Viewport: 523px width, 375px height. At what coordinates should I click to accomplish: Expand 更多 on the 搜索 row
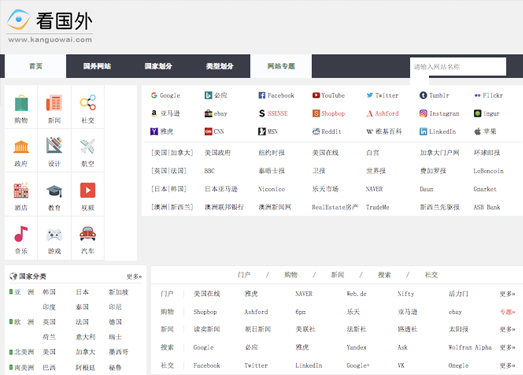507,347
